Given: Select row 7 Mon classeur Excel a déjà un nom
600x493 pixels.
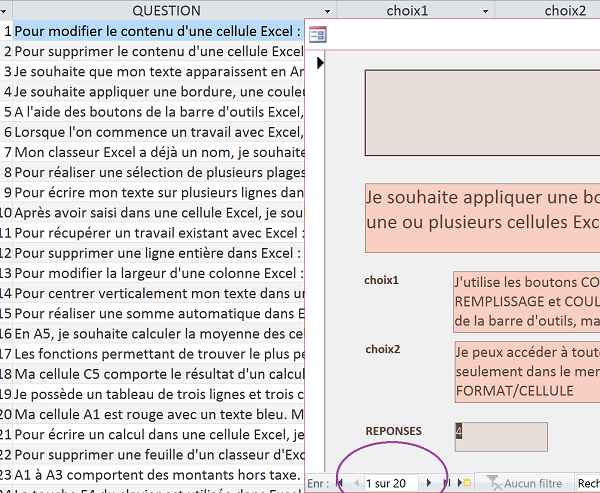Looking at the screenshot, I should (x=158, y=152).
